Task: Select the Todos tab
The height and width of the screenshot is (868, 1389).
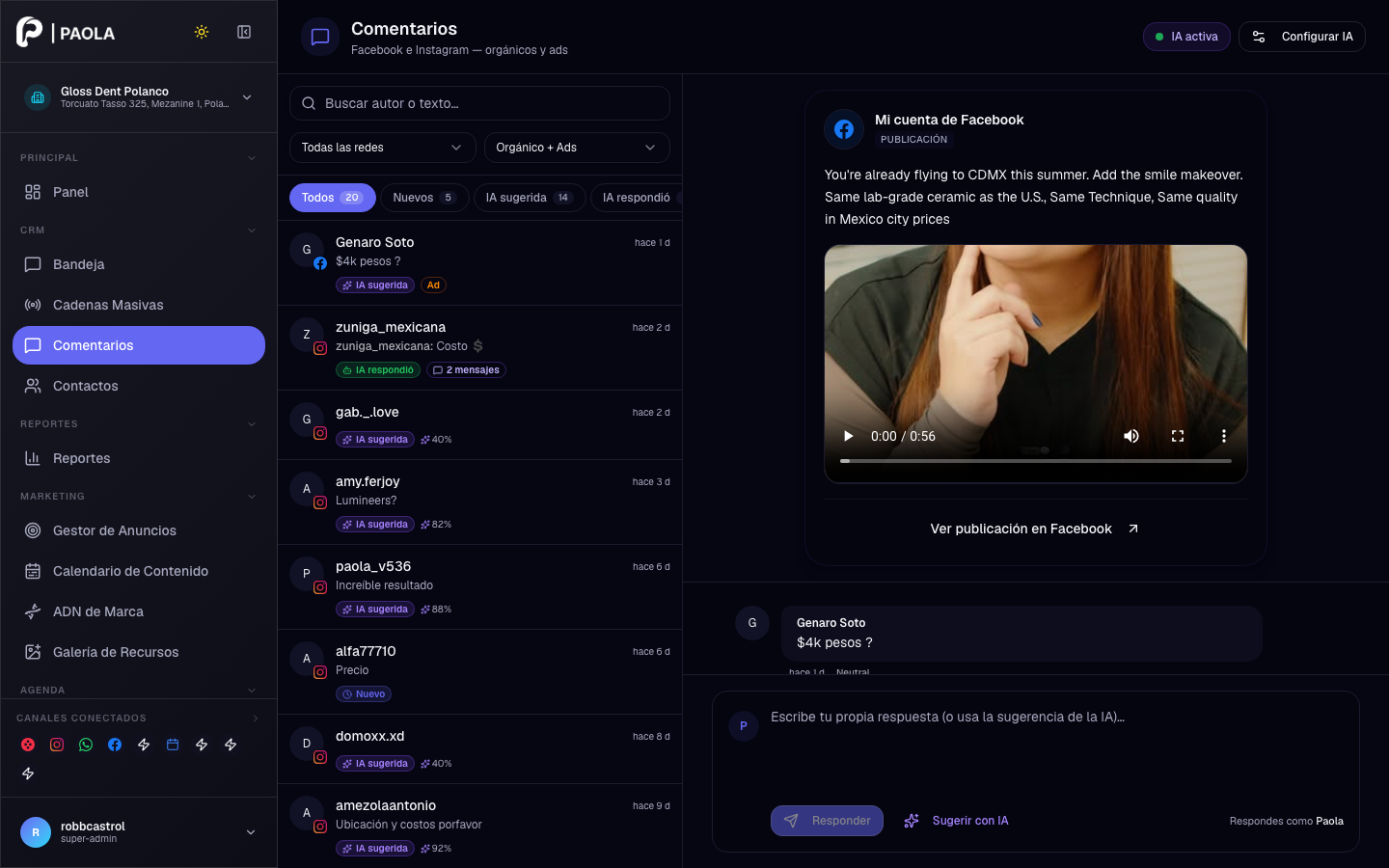Action: [333, 198]
